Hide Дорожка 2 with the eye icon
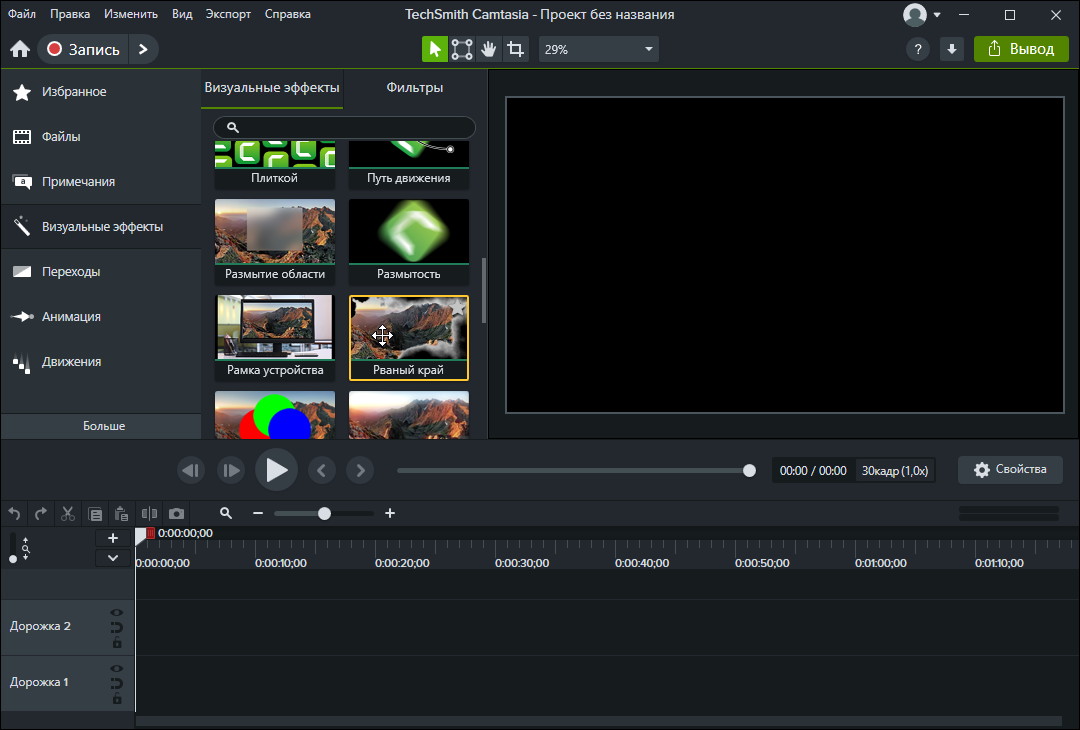The image size is (1080, 730). click(x=116, y=612)
